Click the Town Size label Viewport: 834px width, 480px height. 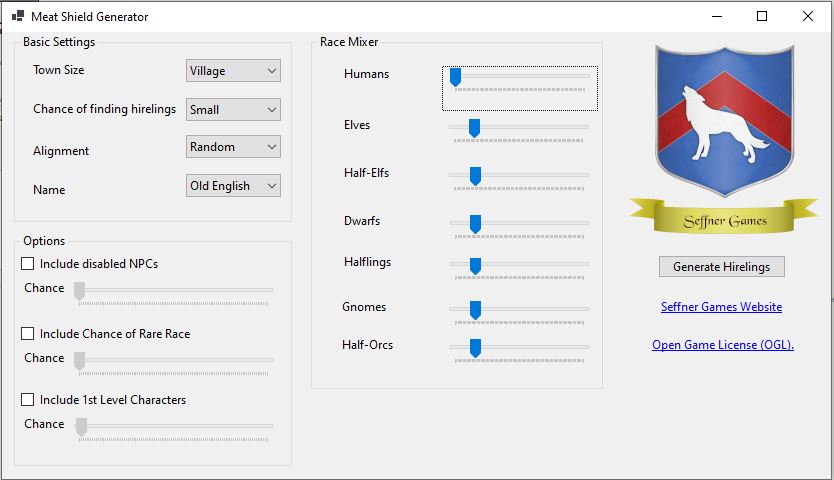(59, 70)
